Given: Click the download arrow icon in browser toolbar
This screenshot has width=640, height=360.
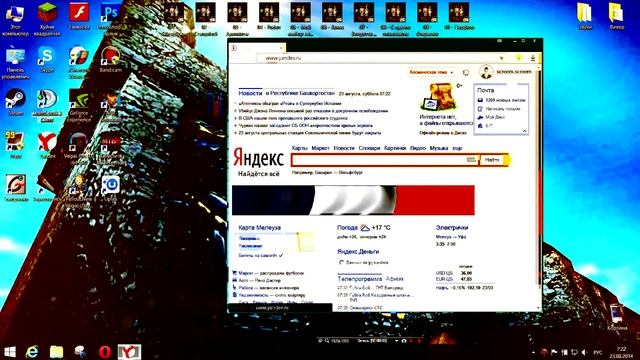Looking at the screenshot, I should point(533,58).
